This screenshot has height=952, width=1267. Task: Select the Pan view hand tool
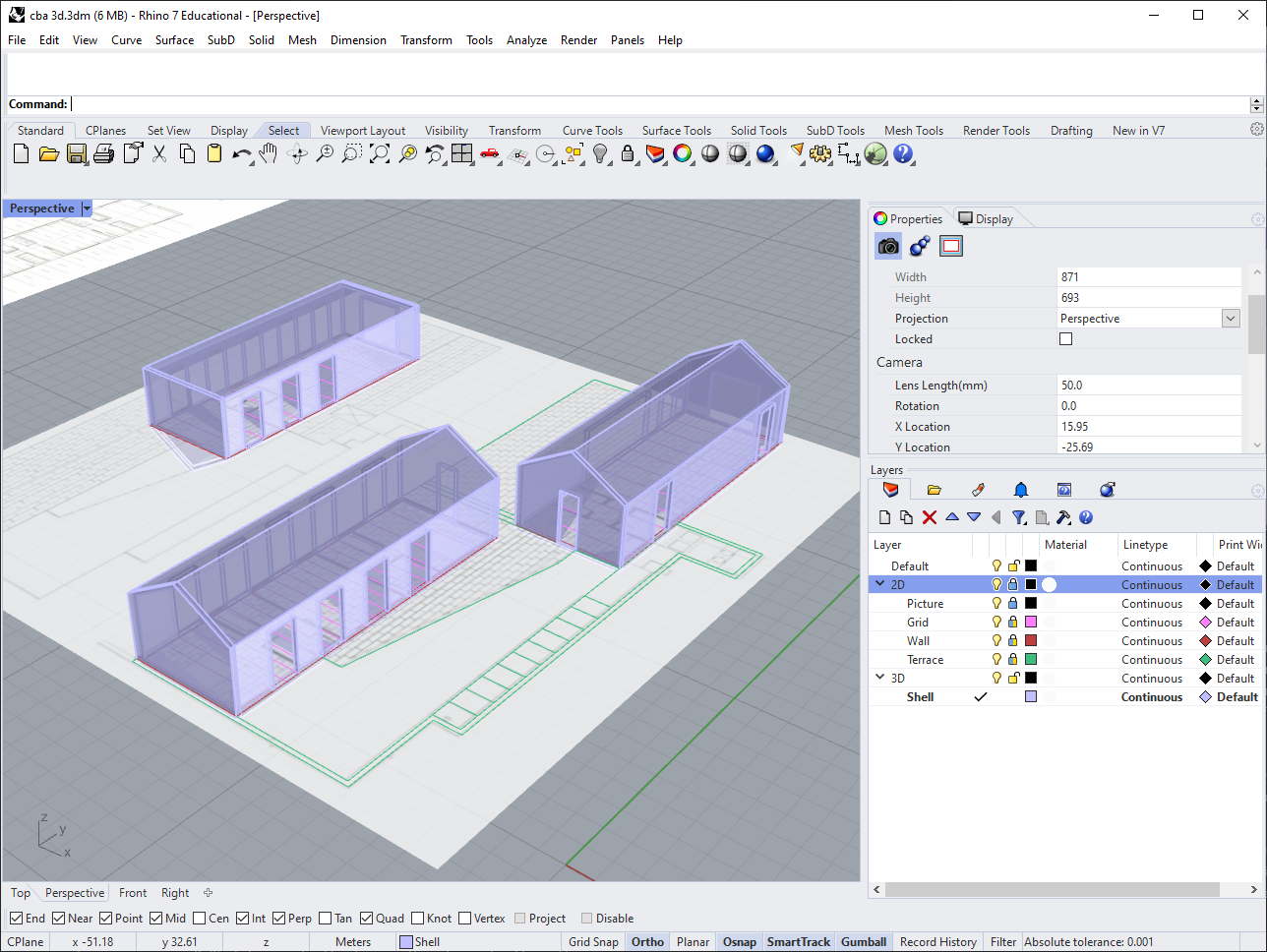[269, 153]
